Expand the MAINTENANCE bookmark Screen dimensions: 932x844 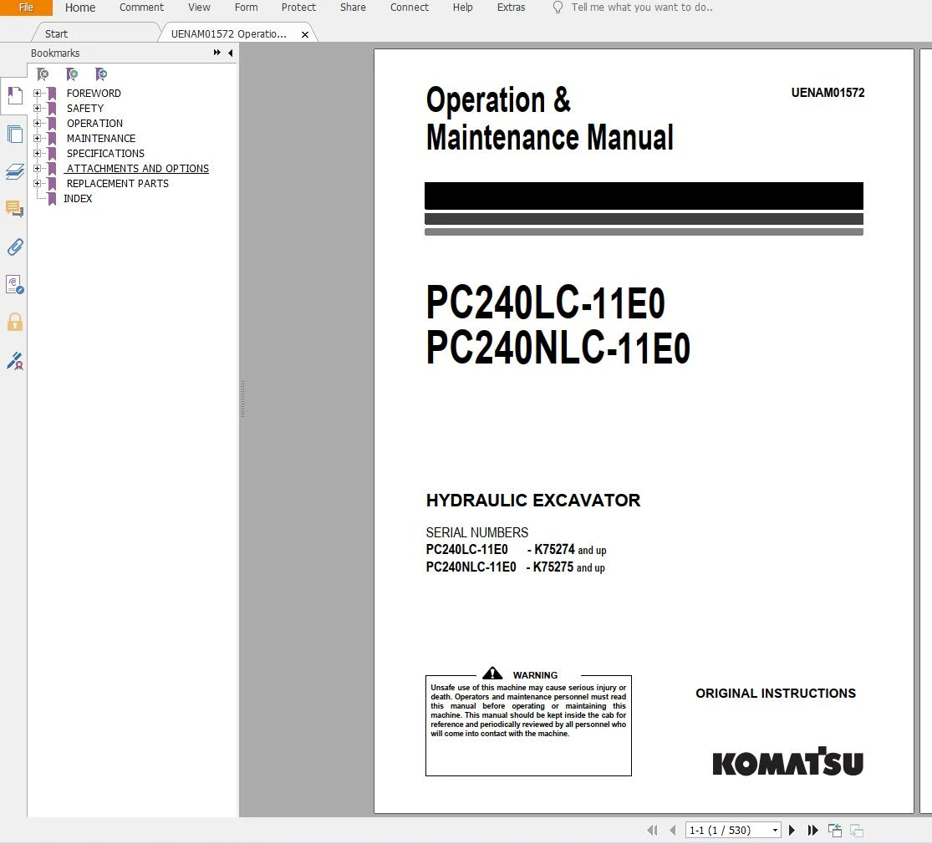[x=37, y=138]
